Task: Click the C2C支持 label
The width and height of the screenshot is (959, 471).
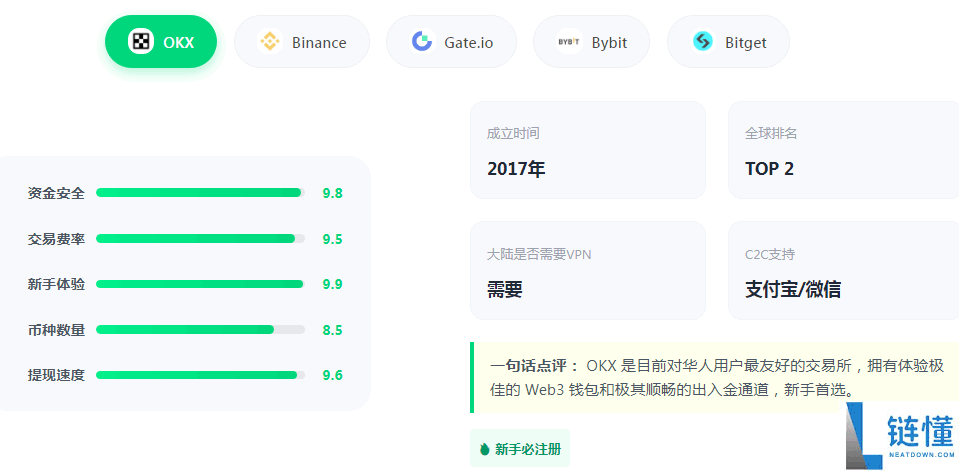Action: coord(769,254)
